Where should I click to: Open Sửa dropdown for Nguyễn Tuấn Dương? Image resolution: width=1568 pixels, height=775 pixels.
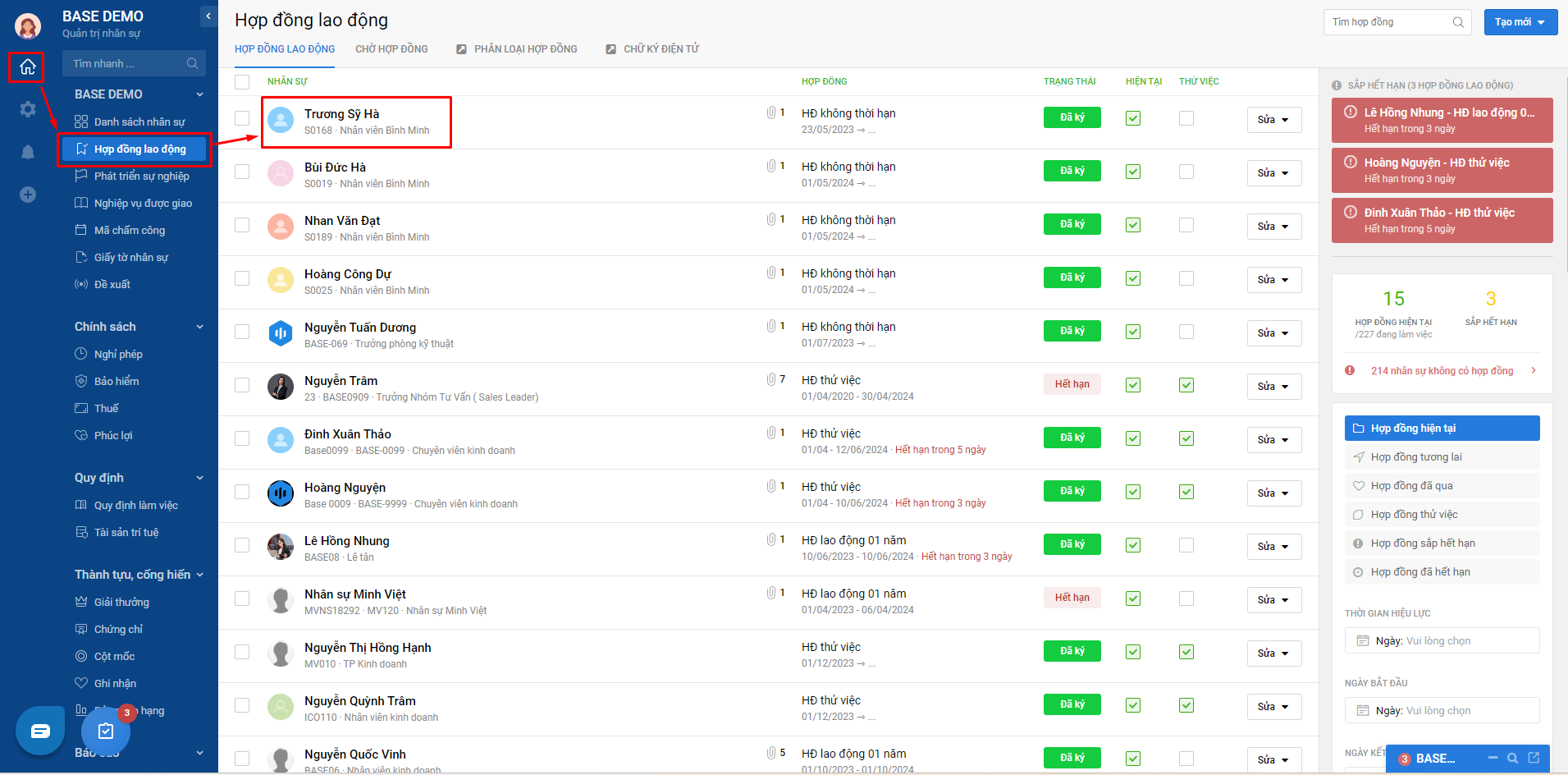tap(1274, 333)
